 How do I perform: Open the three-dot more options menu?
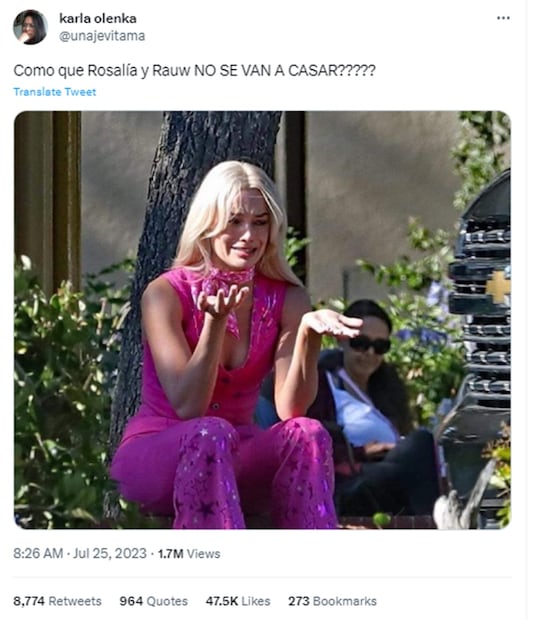click(503, 18)
